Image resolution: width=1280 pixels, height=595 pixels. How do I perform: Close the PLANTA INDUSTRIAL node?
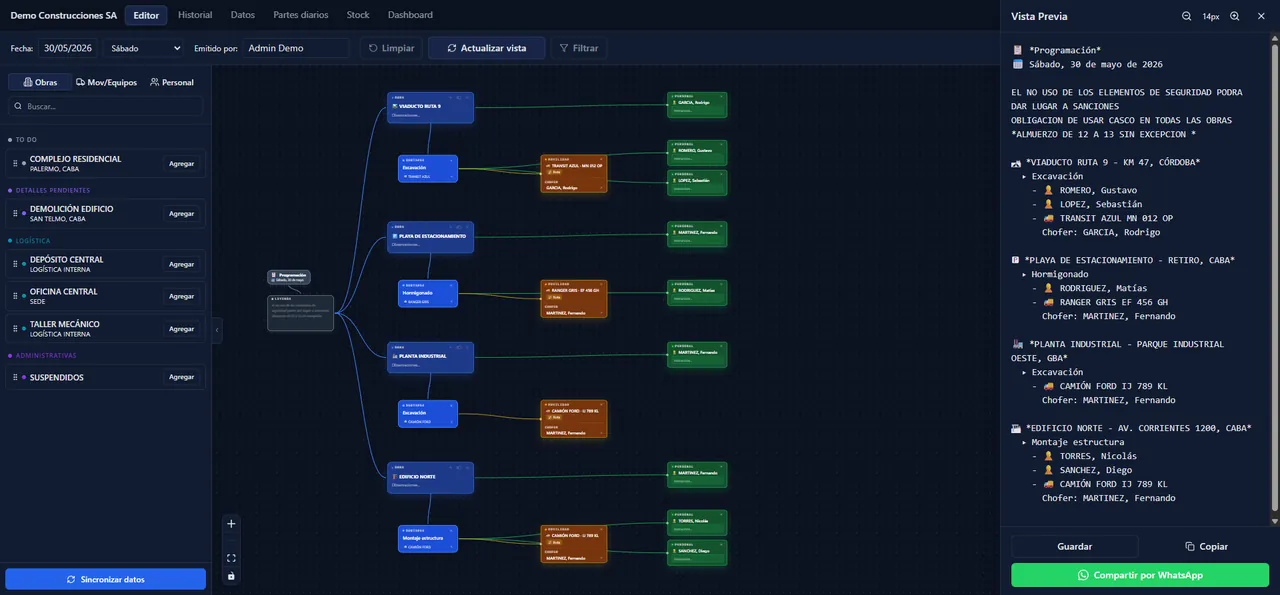pos(469,347)
